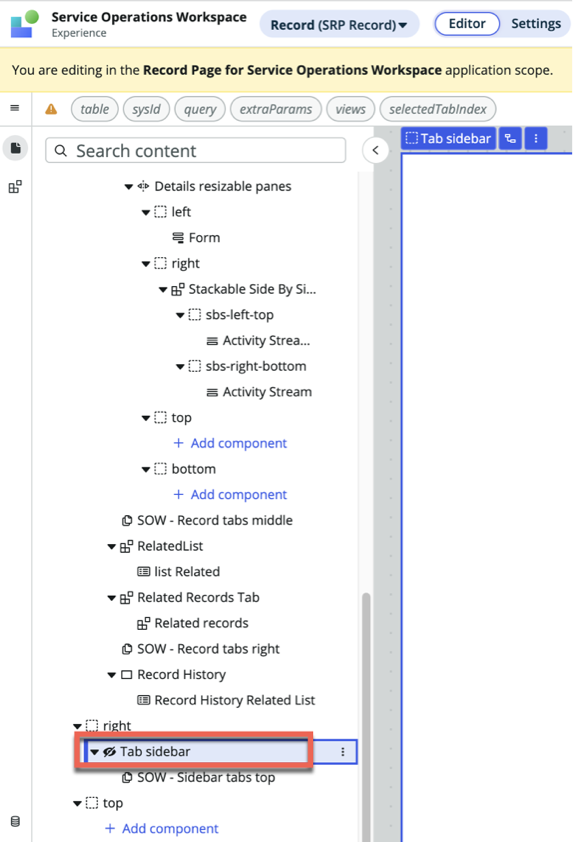Open the components icon in left sidebar
Viewport: 584px width, 842px height.
click(x=15, y=187)
